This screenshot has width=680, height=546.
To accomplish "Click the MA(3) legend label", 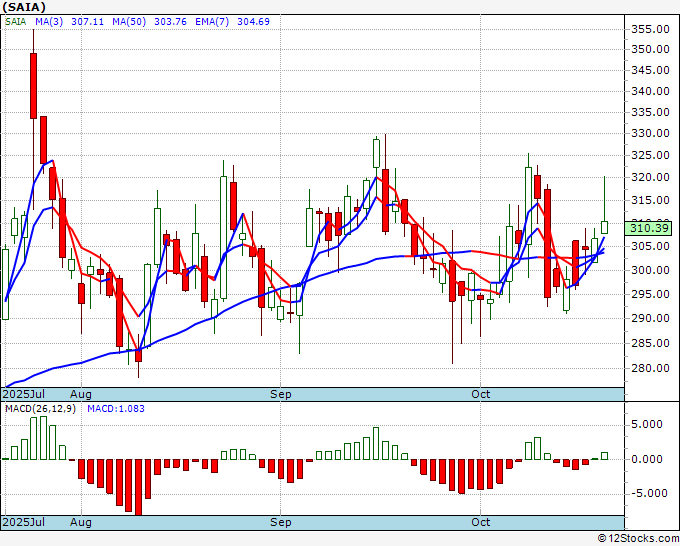I will coord(49,22).
